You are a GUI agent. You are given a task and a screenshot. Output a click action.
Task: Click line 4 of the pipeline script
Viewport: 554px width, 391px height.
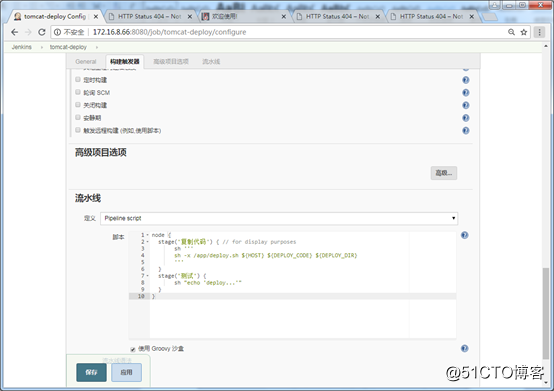(266, 255)
